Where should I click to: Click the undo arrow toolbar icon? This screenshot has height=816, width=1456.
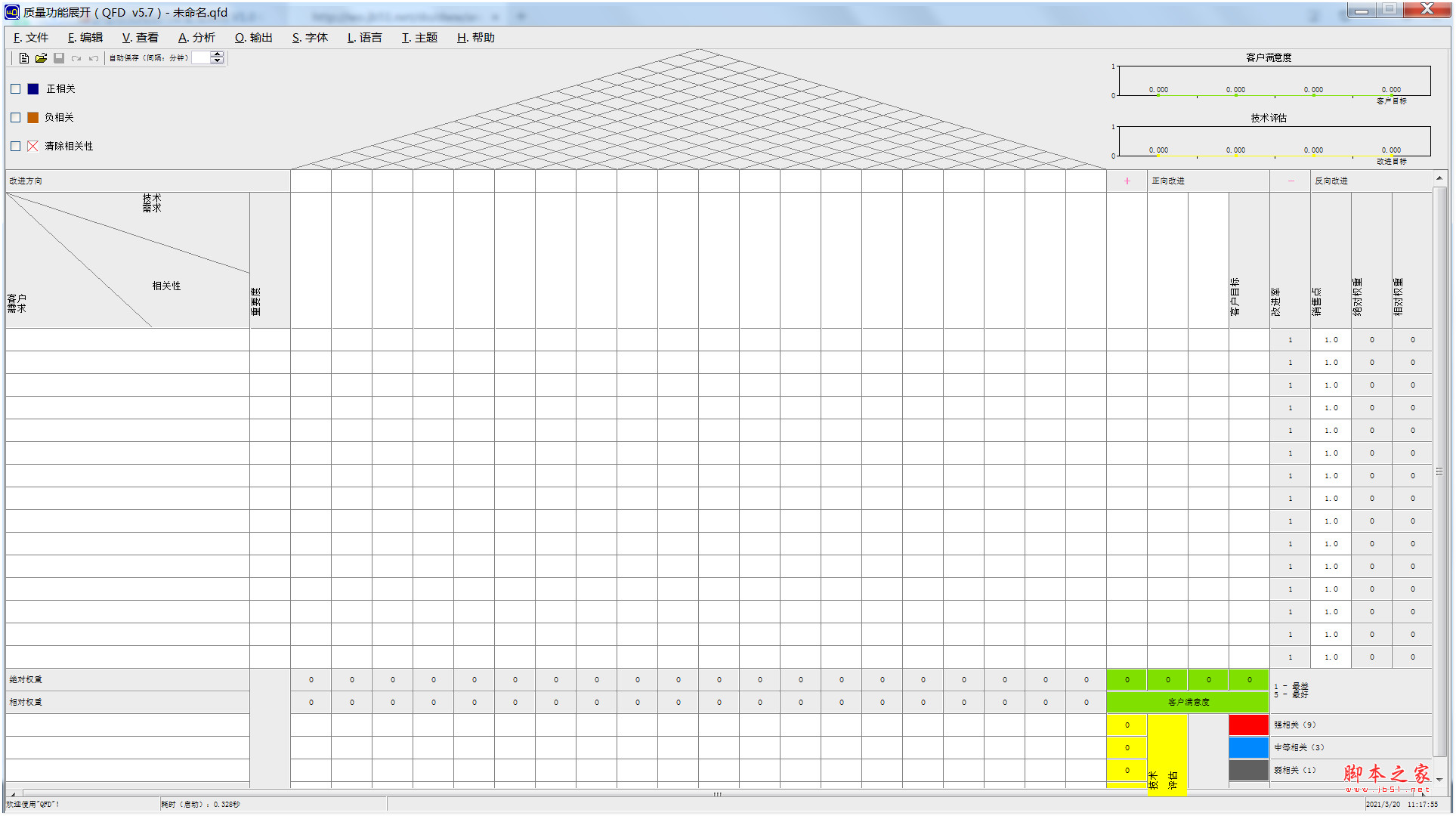94,58
